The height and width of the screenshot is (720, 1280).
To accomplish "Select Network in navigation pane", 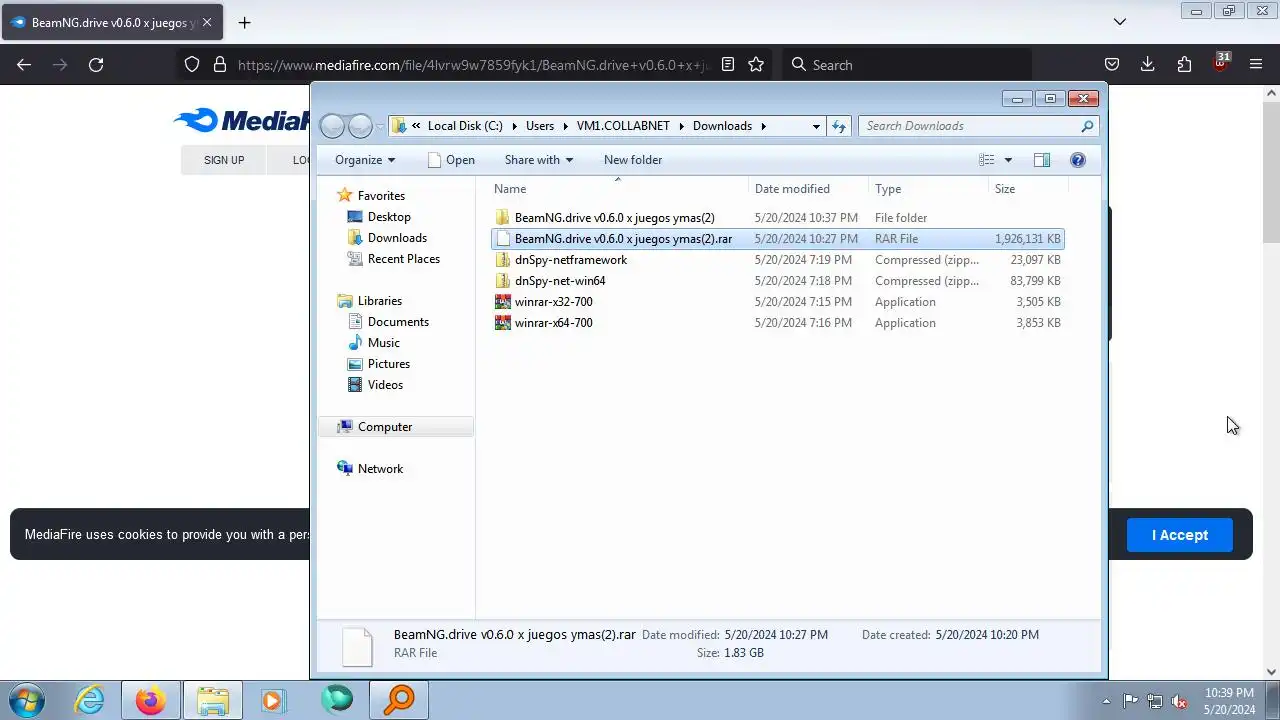I will [380, 469].
